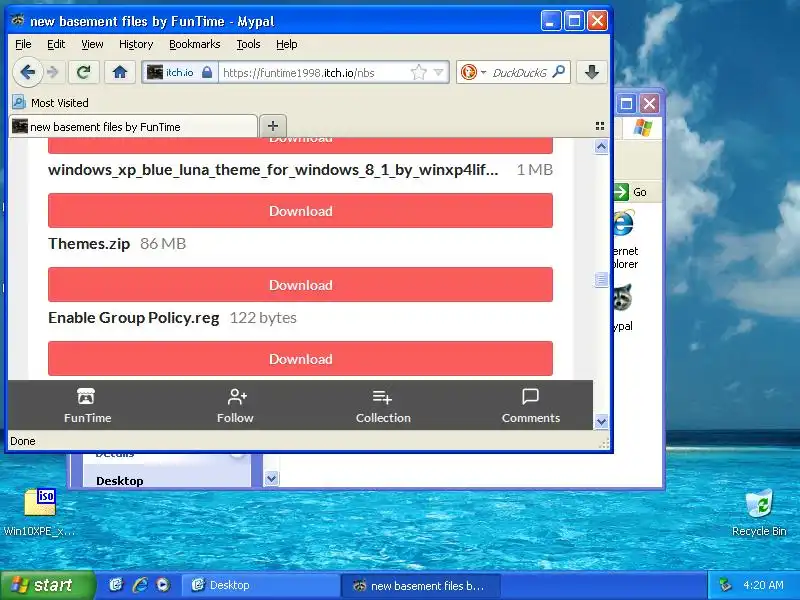This screenshot has width=800, height=600.
Task: Click the 122 bytes file size text
Action: (263, 317)
